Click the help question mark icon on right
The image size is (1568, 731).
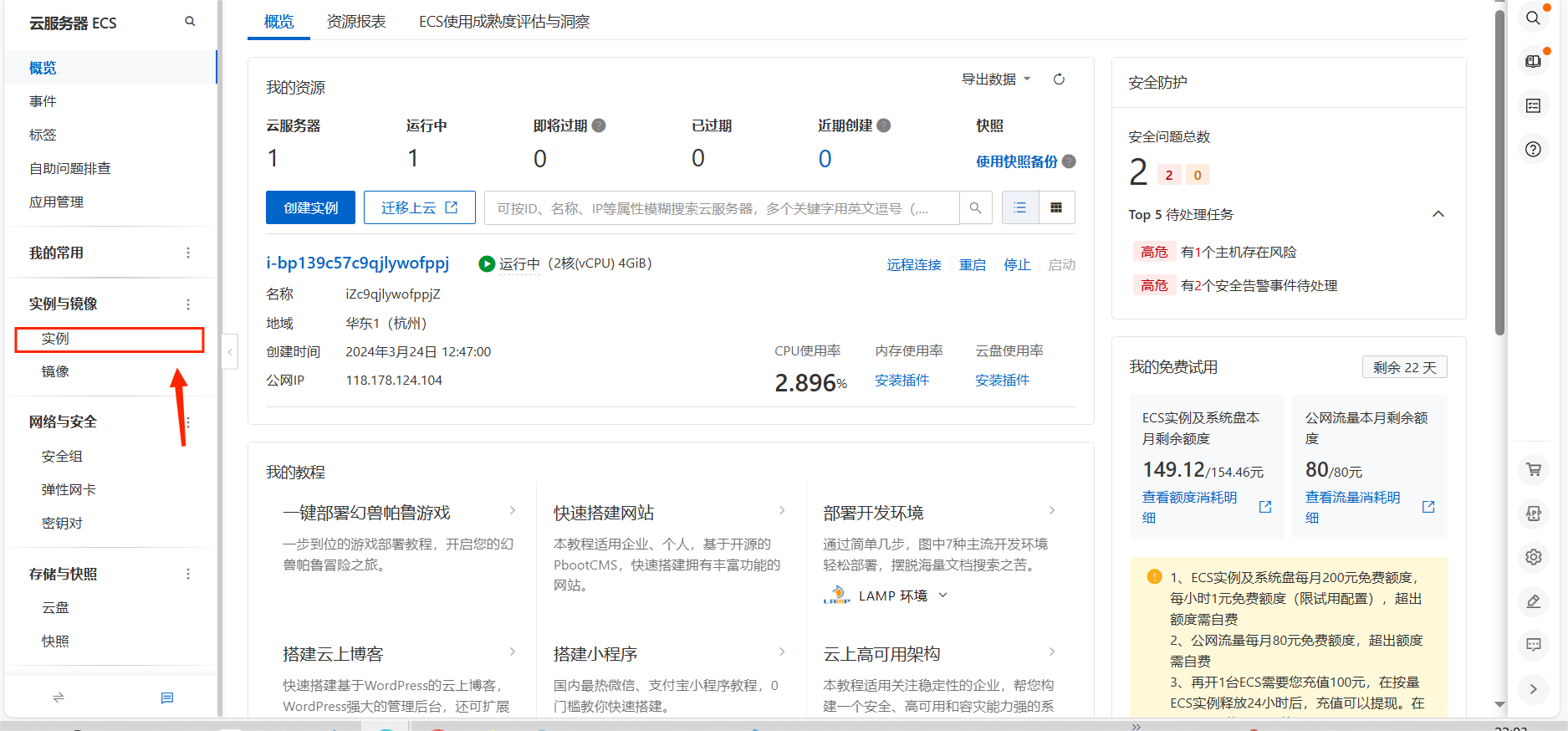[x=1533, y=150]
